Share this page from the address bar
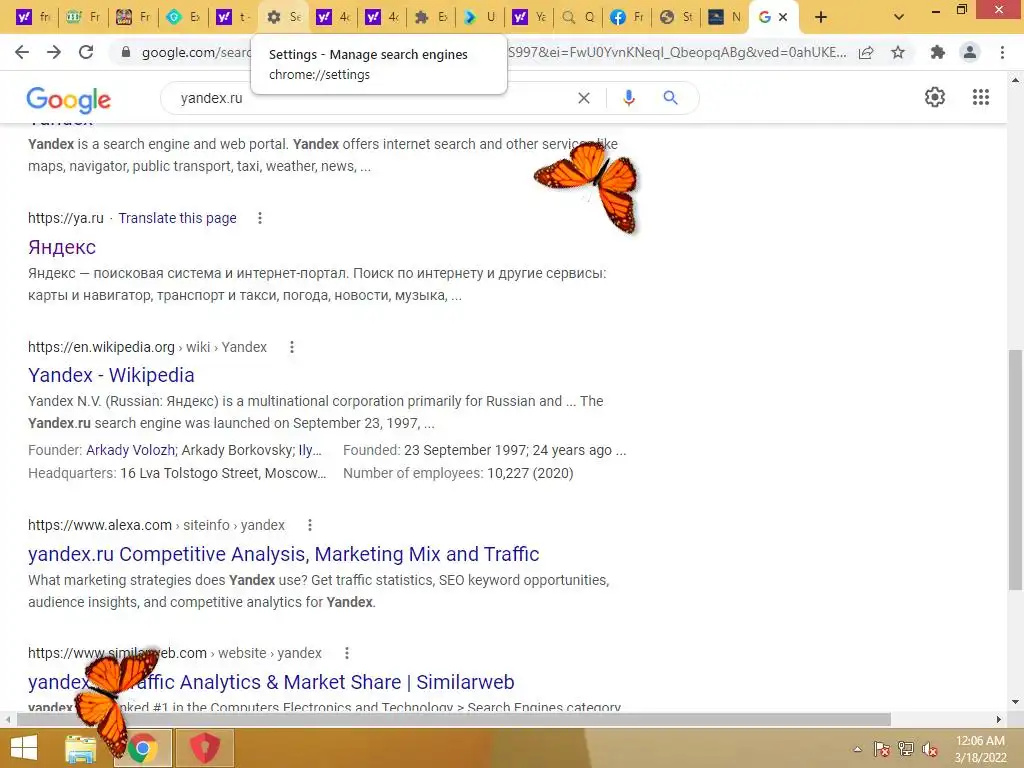The height and width of the screenshot is (768, 1024). pos(867,53)
